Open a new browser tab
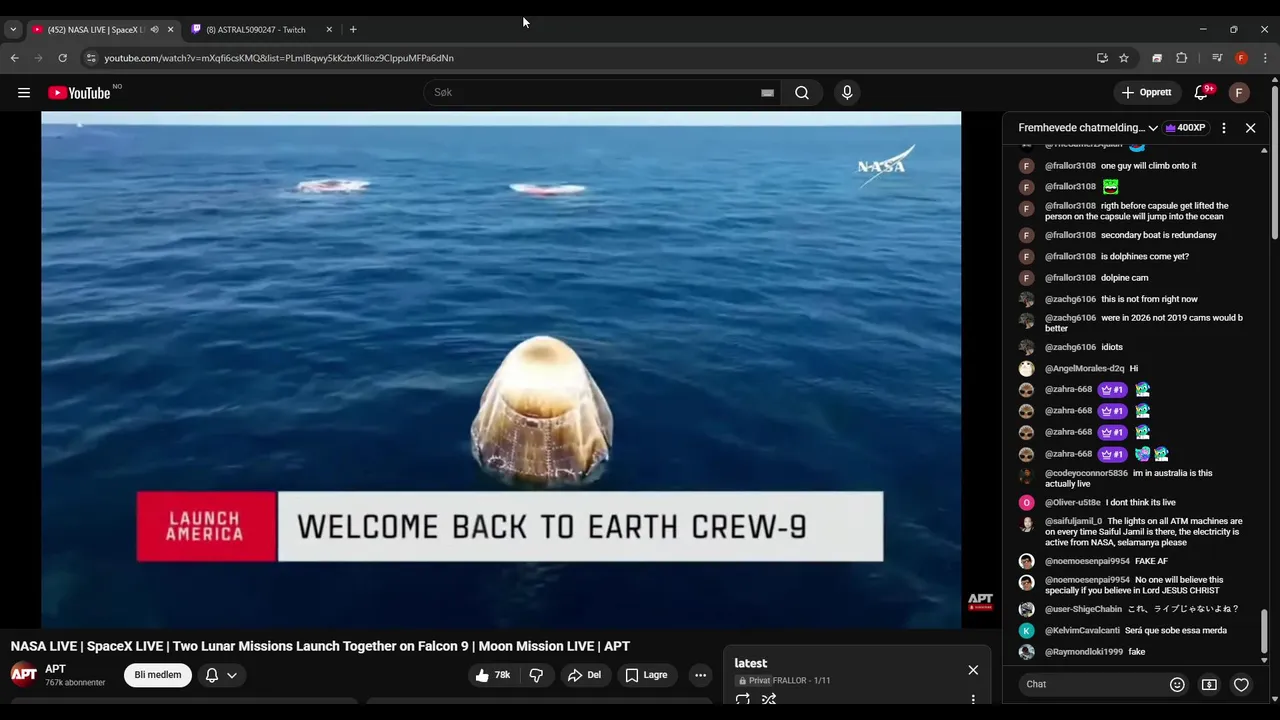1280x720 pixels. (353, 30)
